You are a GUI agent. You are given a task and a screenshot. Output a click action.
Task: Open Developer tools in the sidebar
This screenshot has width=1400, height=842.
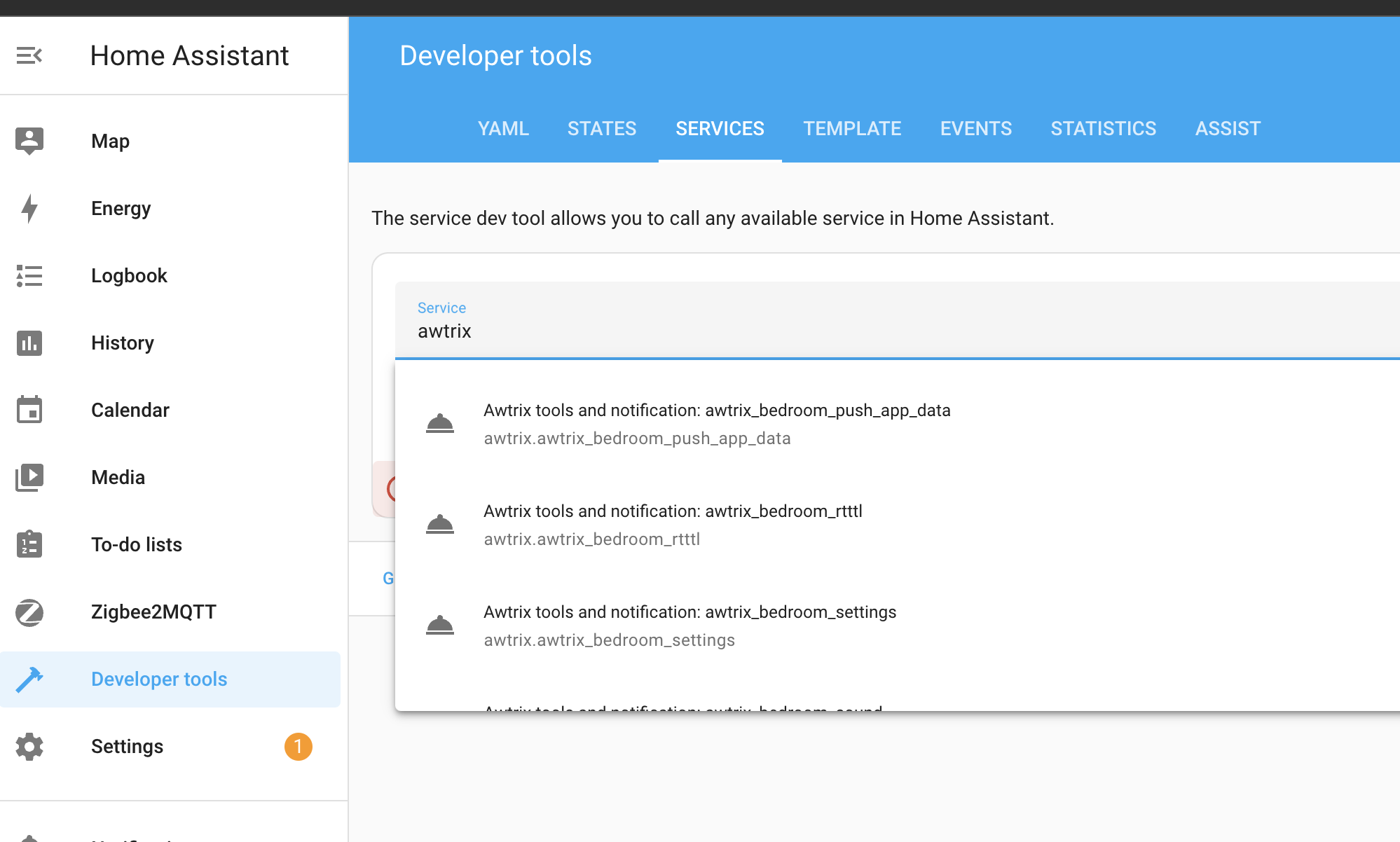click(x=159, y=679)
